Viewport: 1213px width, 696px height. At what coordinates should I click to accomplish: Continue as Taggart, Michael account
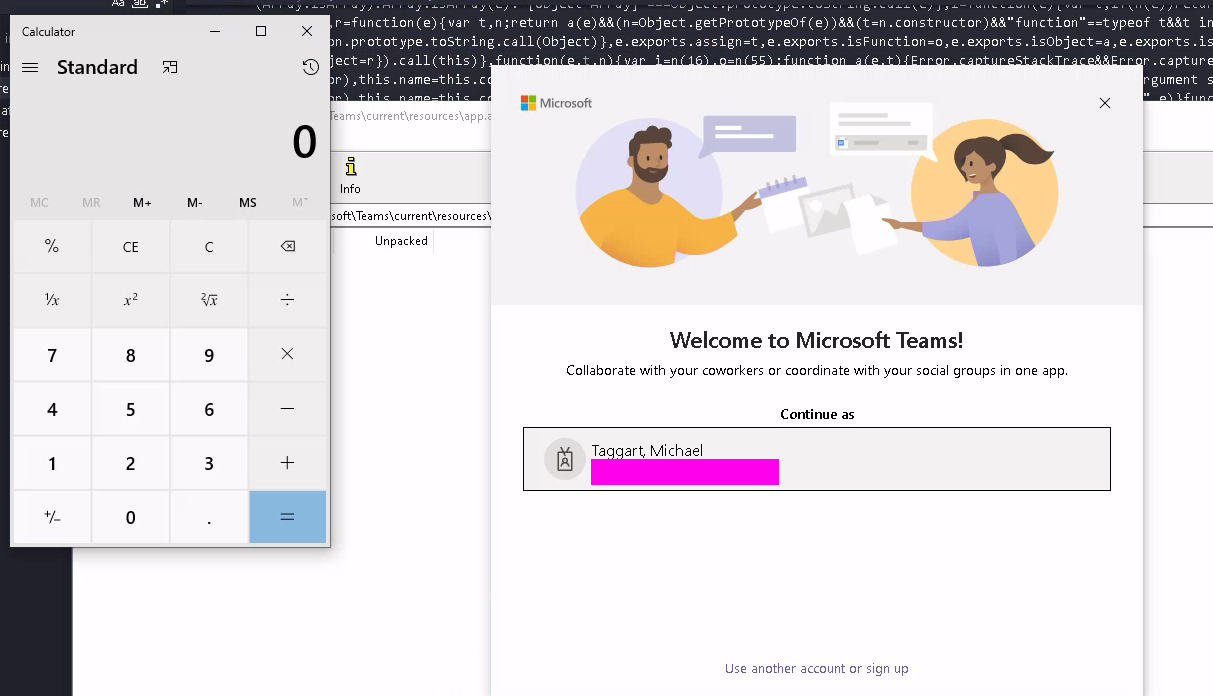pyautogui.click(x=817, y=459)
